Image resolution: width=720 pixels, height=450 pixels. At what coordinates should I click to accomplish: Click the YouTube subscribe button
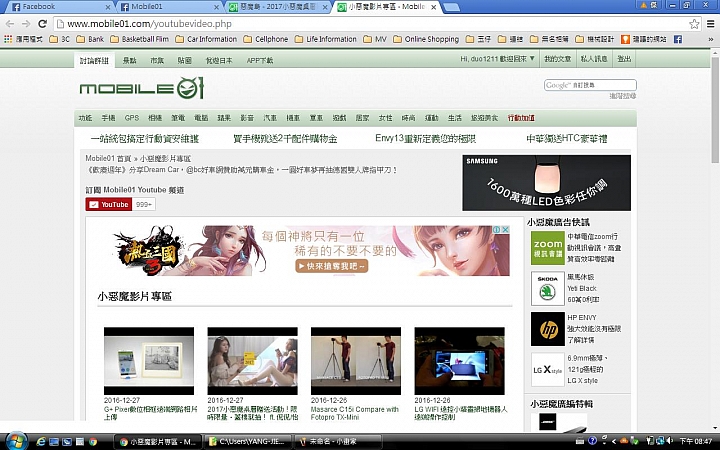pos(109,204)
